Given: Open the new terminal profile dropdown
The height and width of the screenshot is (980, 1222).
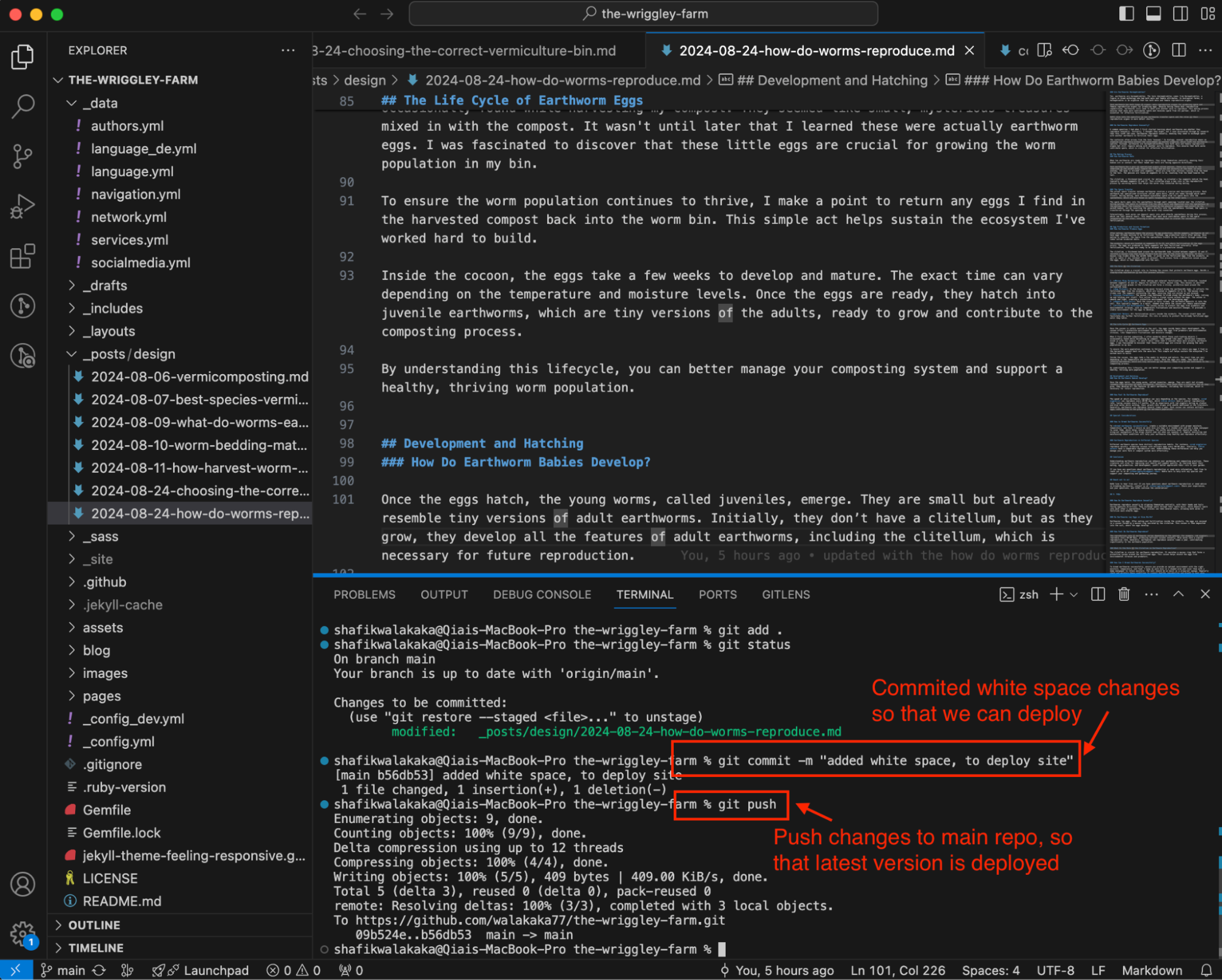Looking at the screenshot, I should (x=1073, y=594).
